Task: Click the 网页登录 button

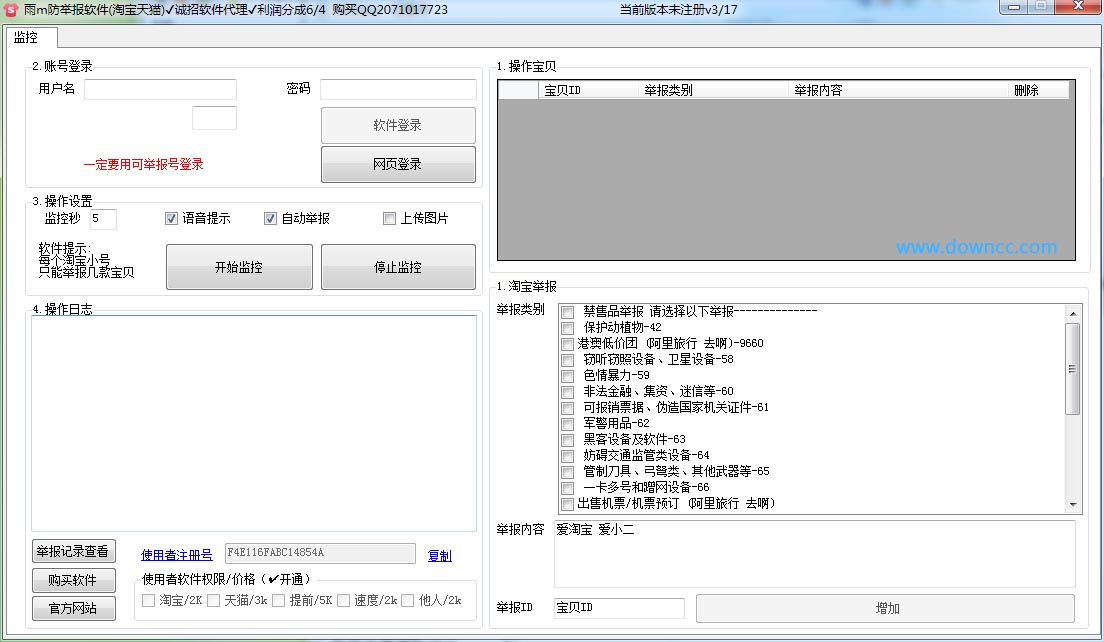Action: click(398, 162)
